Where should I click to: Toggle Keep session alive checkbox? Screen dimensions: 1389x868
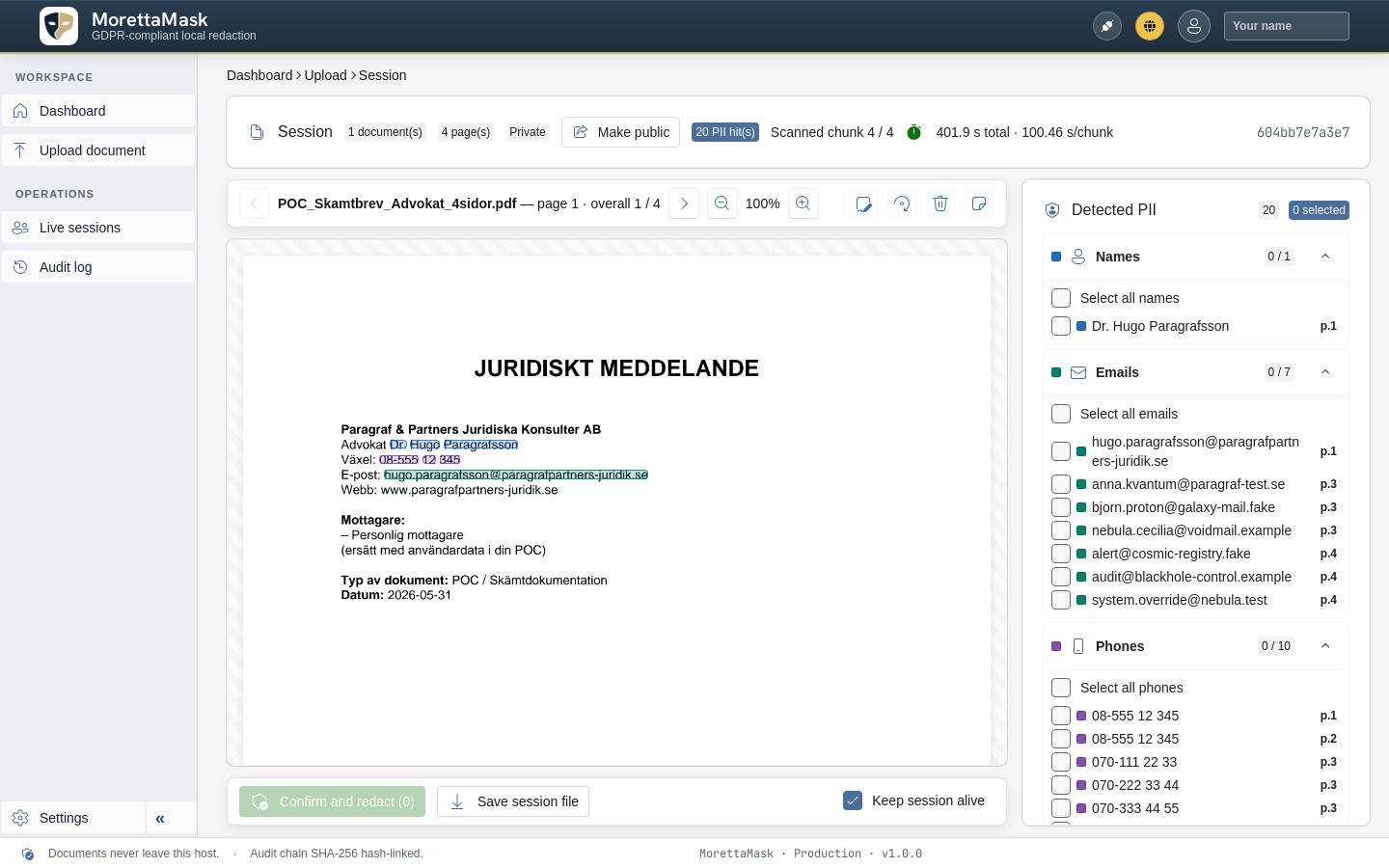[x=853, y=800]
